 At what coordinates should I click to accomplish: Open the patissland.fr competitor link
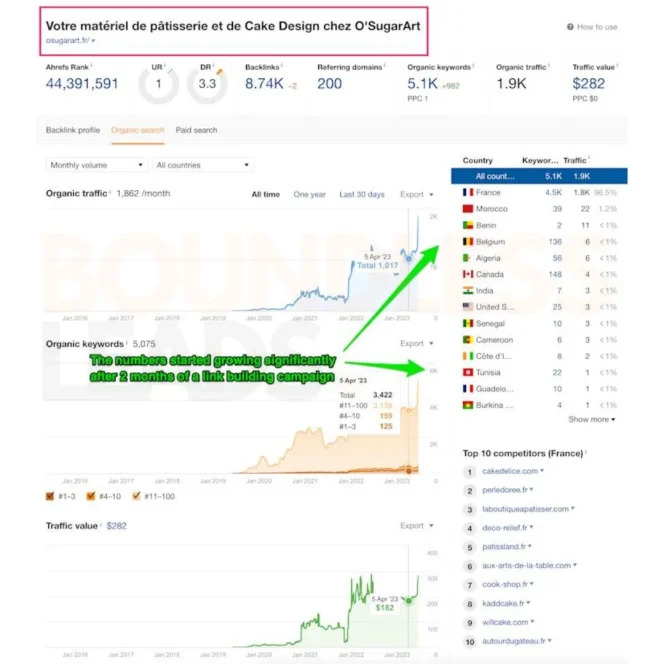pyautogui.click(x=504, y=546)
